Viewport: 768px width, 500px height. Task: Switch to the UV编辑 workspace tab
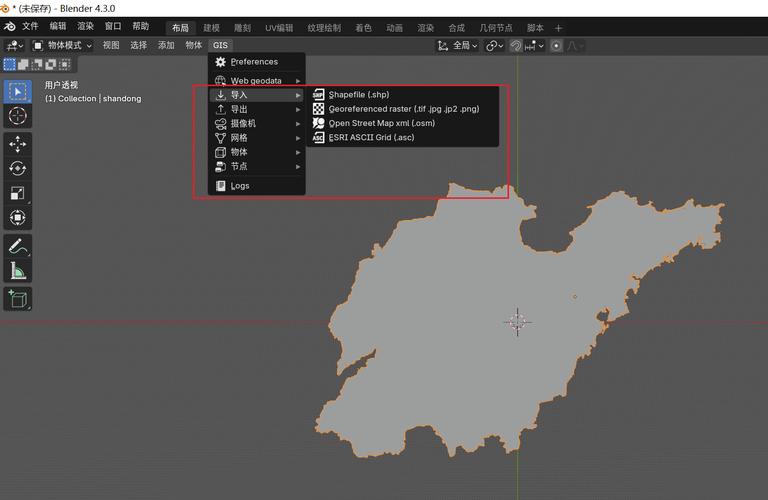pyautogui.click(x=279, y=28)
